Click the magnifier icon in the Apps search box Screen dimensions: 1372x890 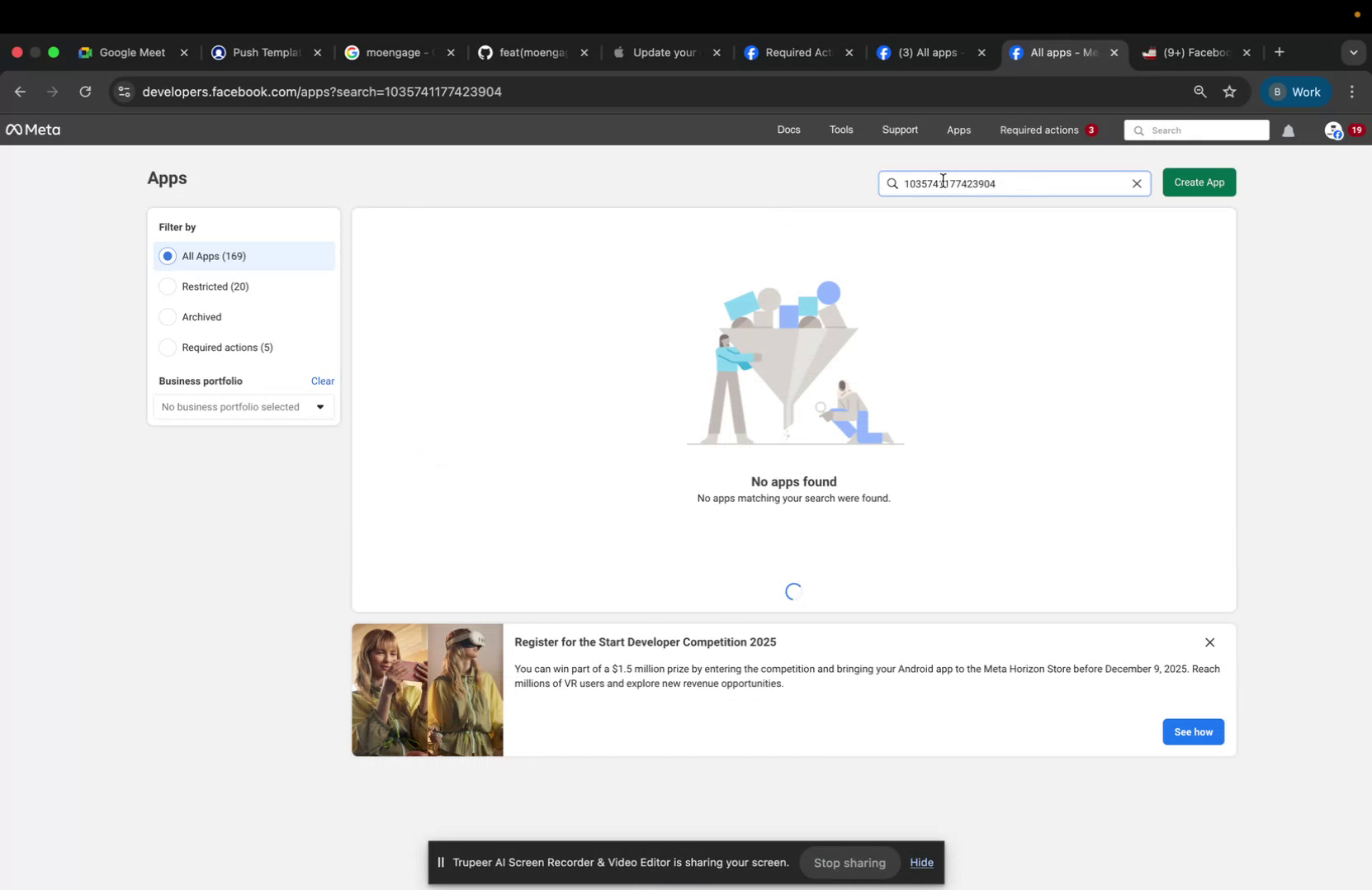pos(892,183)
